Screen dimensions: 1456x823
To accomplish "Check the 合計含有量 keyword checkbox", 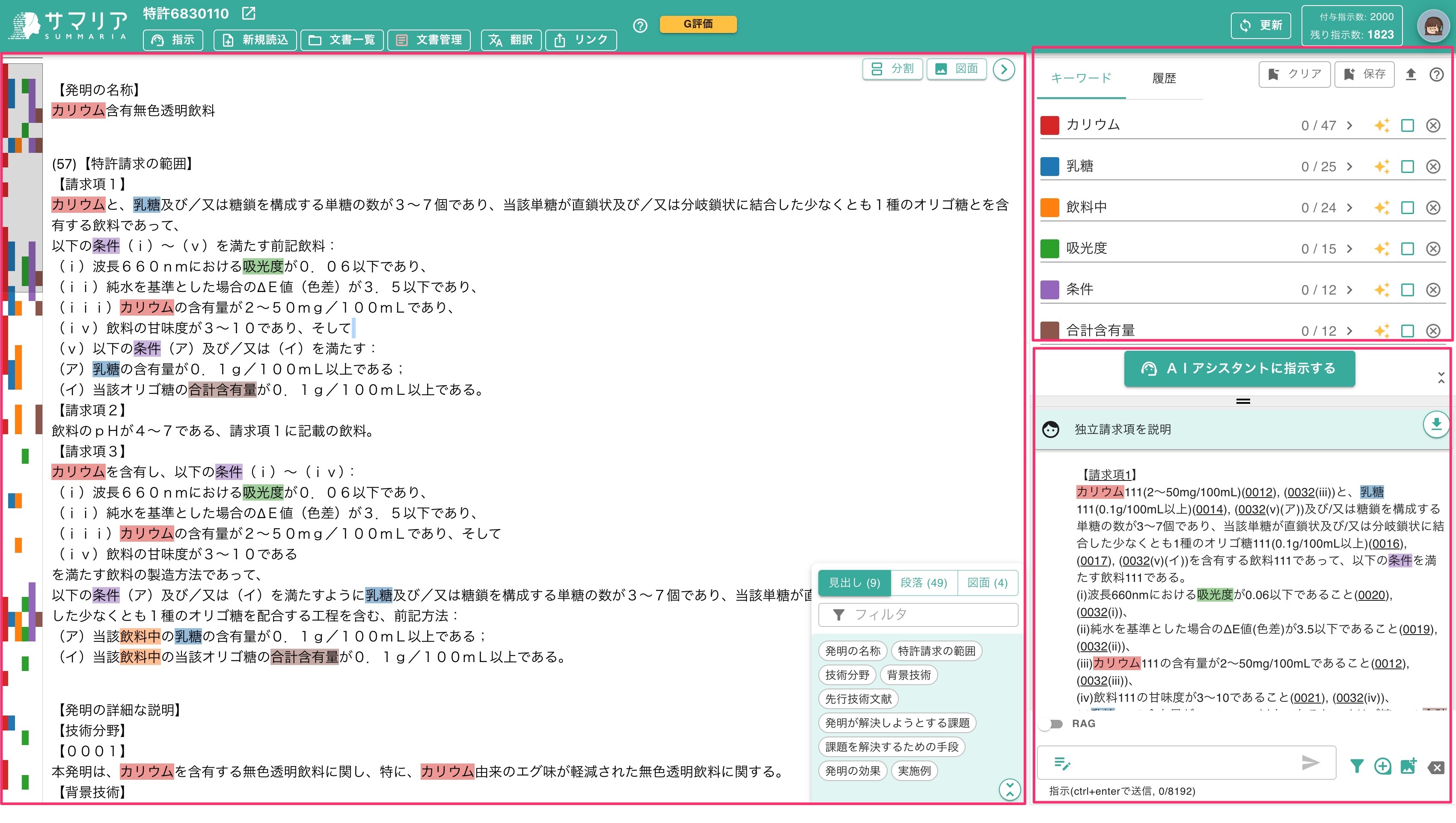I will 1407,331.
